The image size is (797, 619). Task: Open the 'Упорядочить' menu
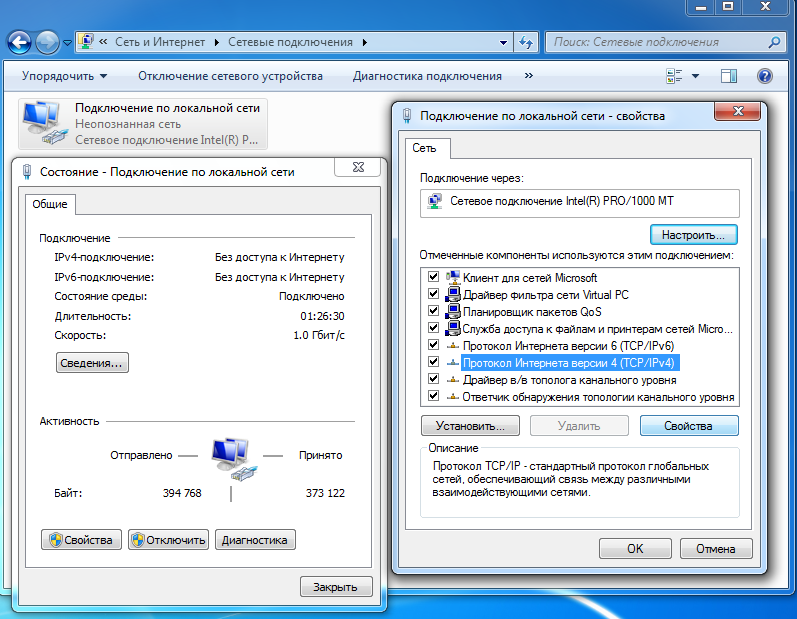tap(65, 76)
